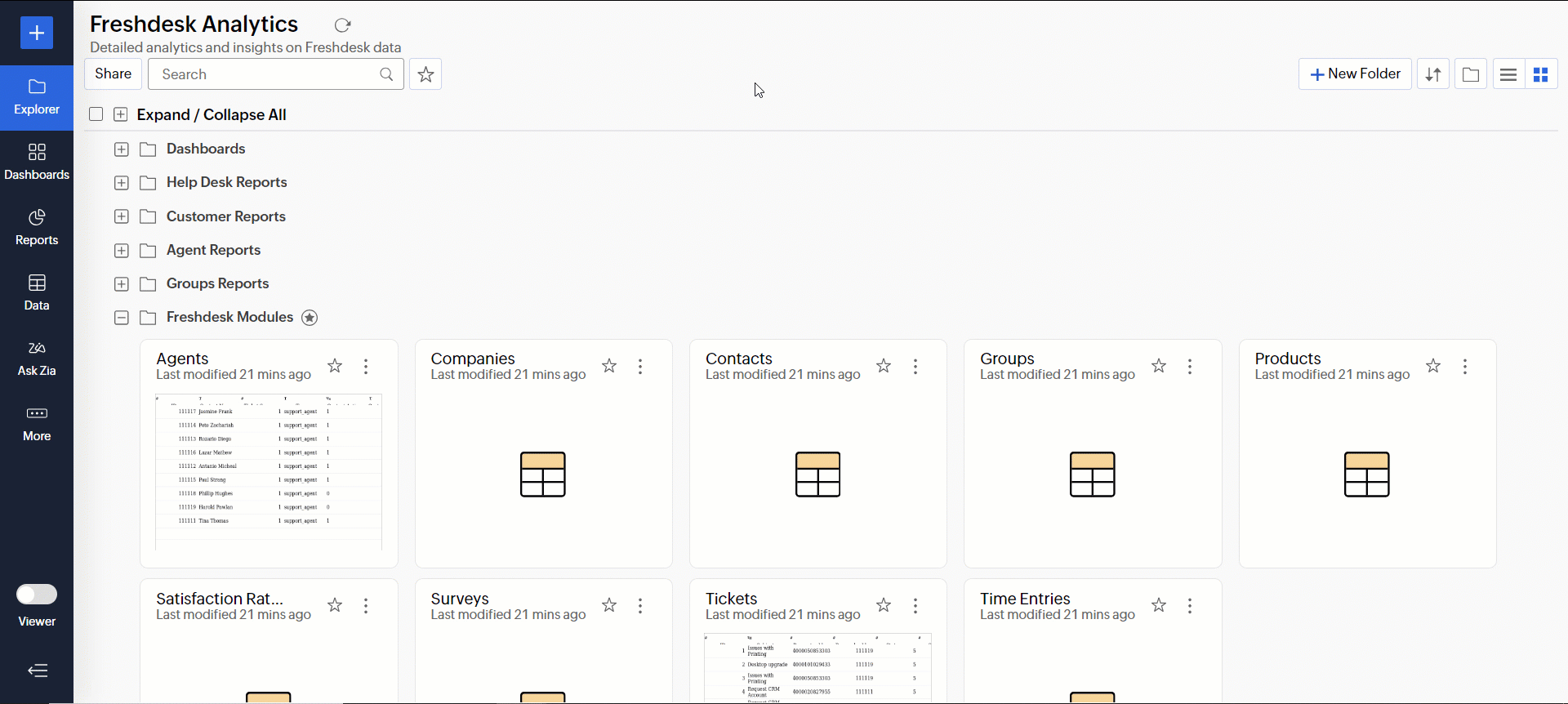Favorite the Surveys table

609,605
